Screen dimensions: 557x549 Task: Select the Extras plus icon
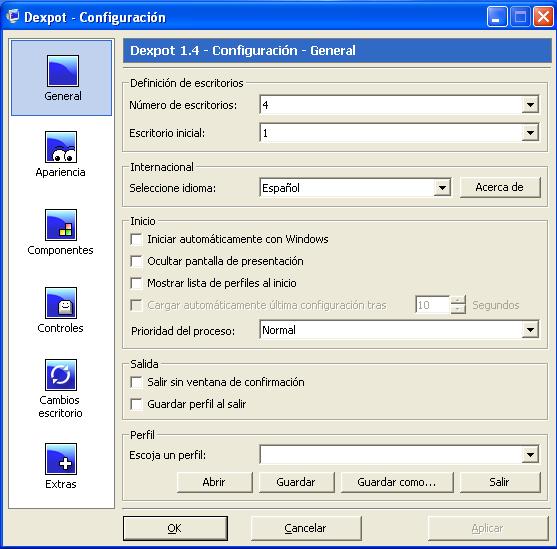pos(61,459)
